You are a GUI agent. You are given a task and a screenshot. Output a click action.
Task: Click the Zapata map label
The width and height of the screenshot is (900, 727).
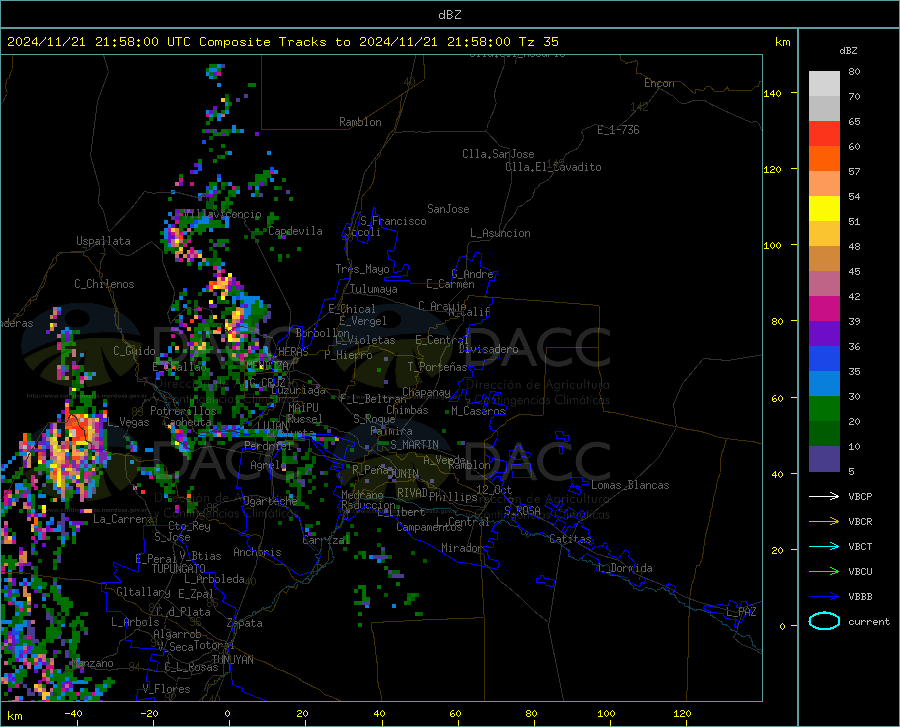tap(245, 623)
